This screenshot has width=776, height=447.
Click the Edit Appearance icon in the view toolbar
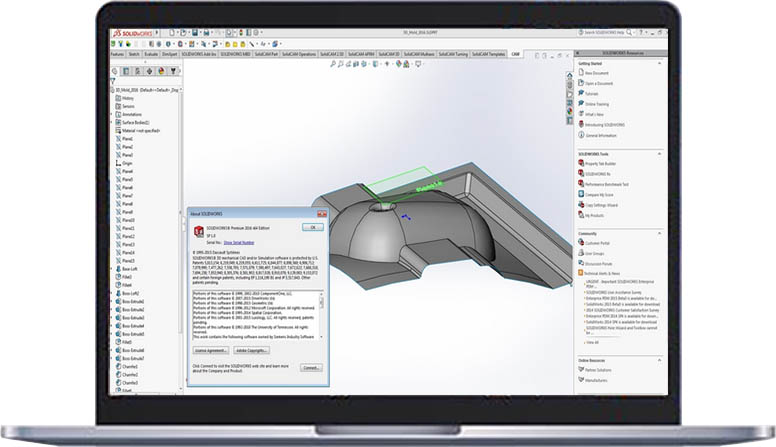[x=398, y=64]
